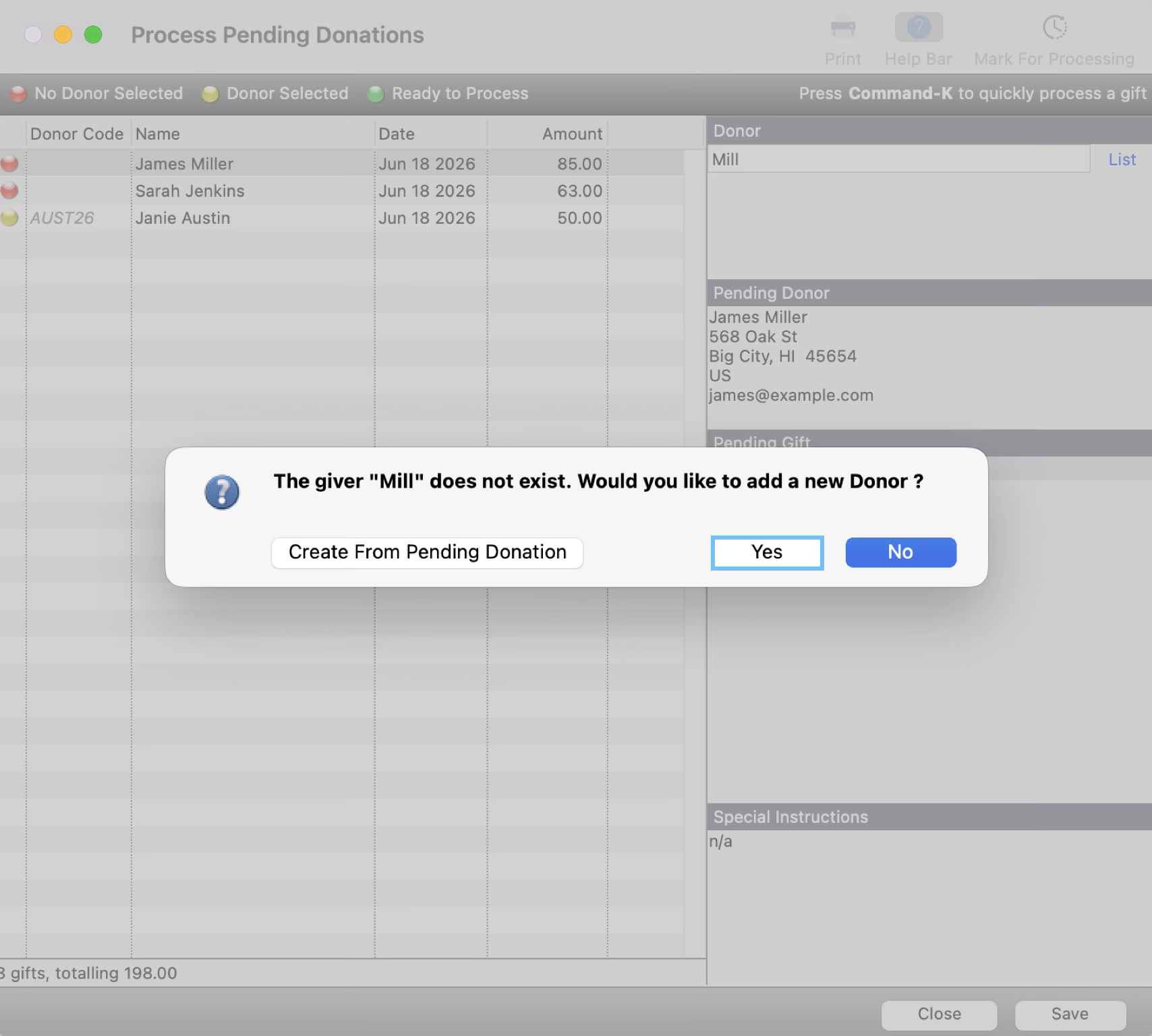Click the n/a special instructions value
The height and width of the screenshot is (1036, 1152).
pos(720,841)
